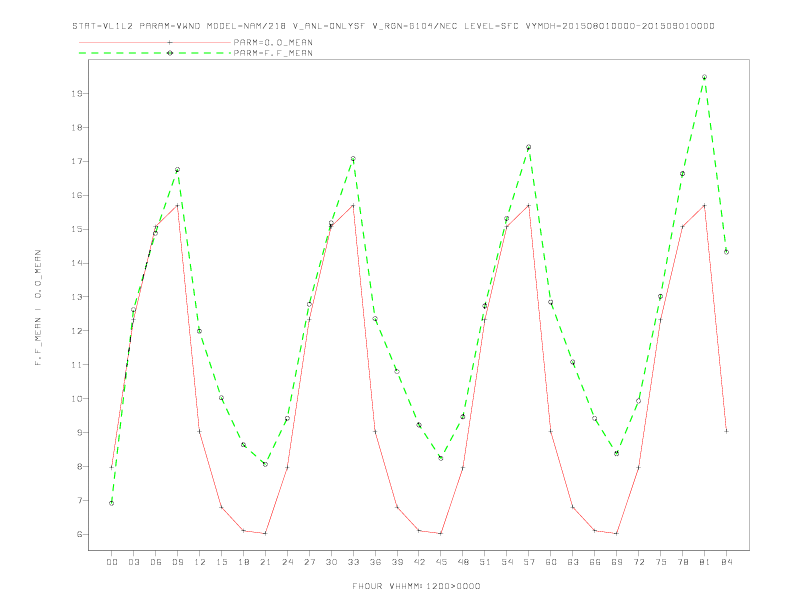Click the x-axis tick label 78

click(x=682, y=562)
